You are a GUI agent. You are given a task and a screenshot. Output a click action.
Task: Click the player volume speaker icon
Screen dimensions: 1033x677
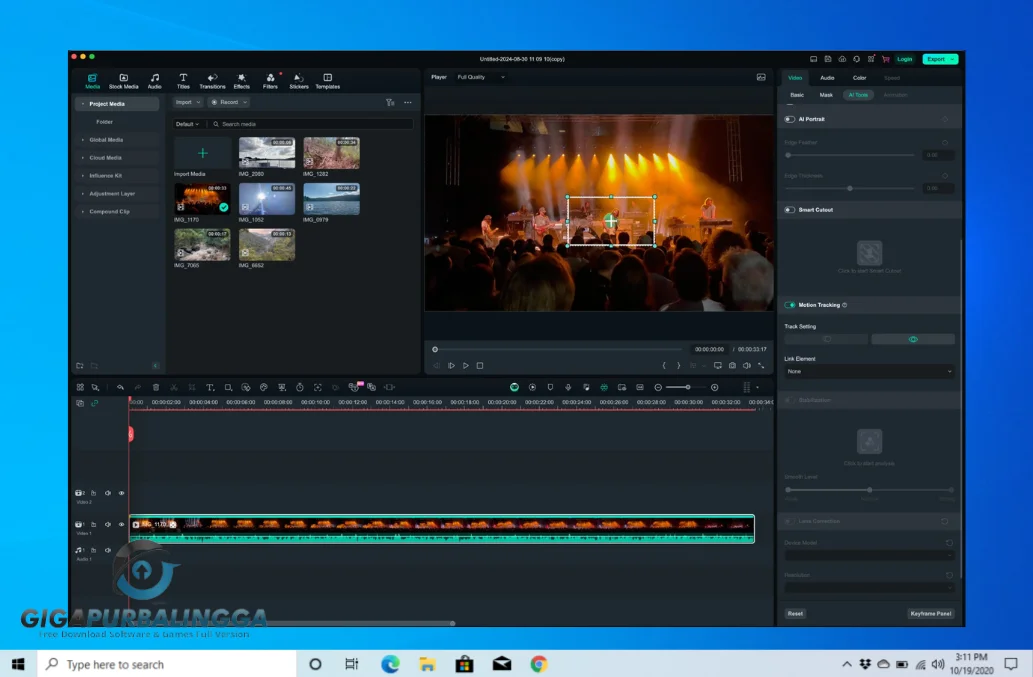click(746, 366)
